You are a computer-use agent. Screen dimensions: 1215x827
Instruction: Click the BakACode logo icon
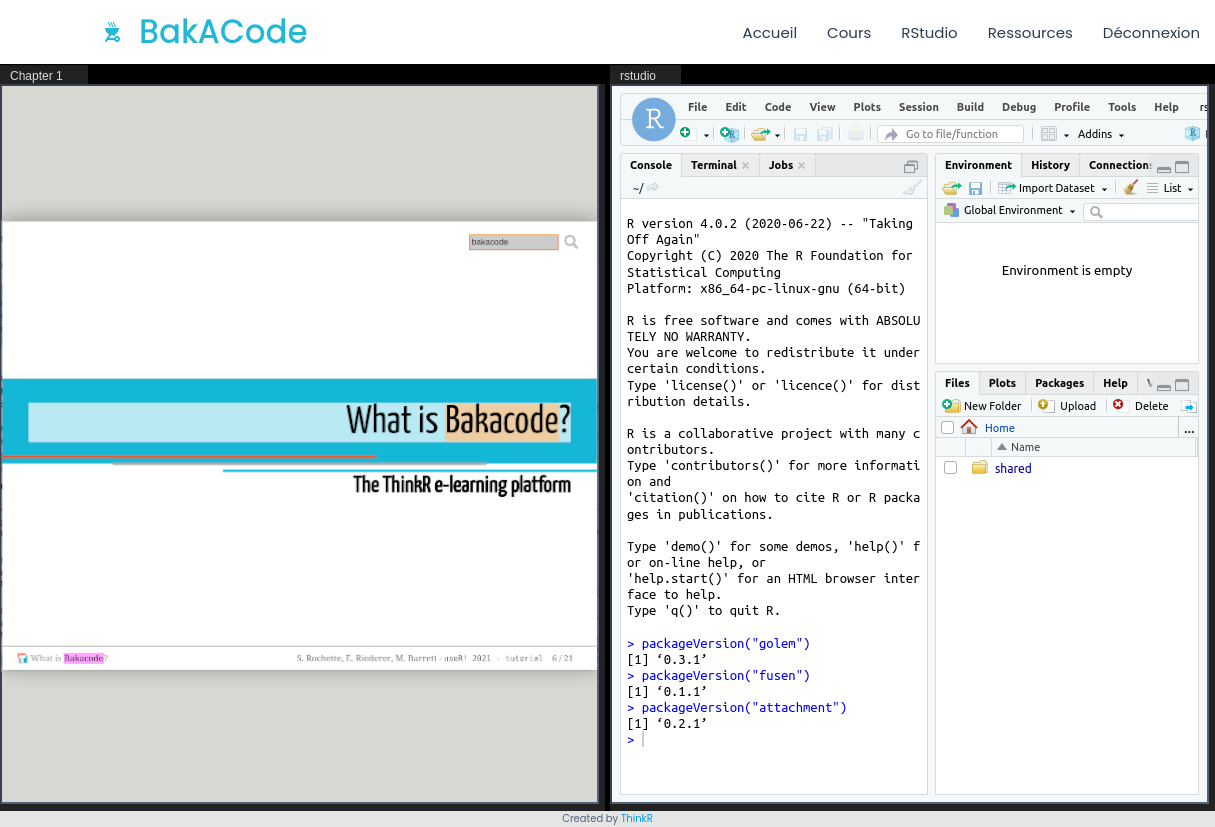click(112, 33)
